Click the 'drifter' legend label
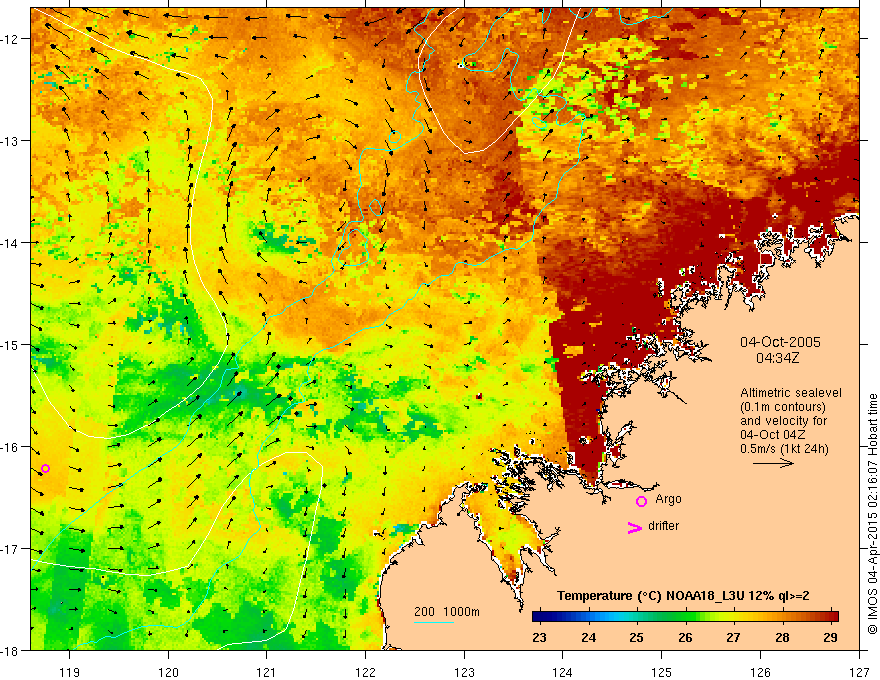This screenshot has height=680, width=880. (x=663, y=526)
